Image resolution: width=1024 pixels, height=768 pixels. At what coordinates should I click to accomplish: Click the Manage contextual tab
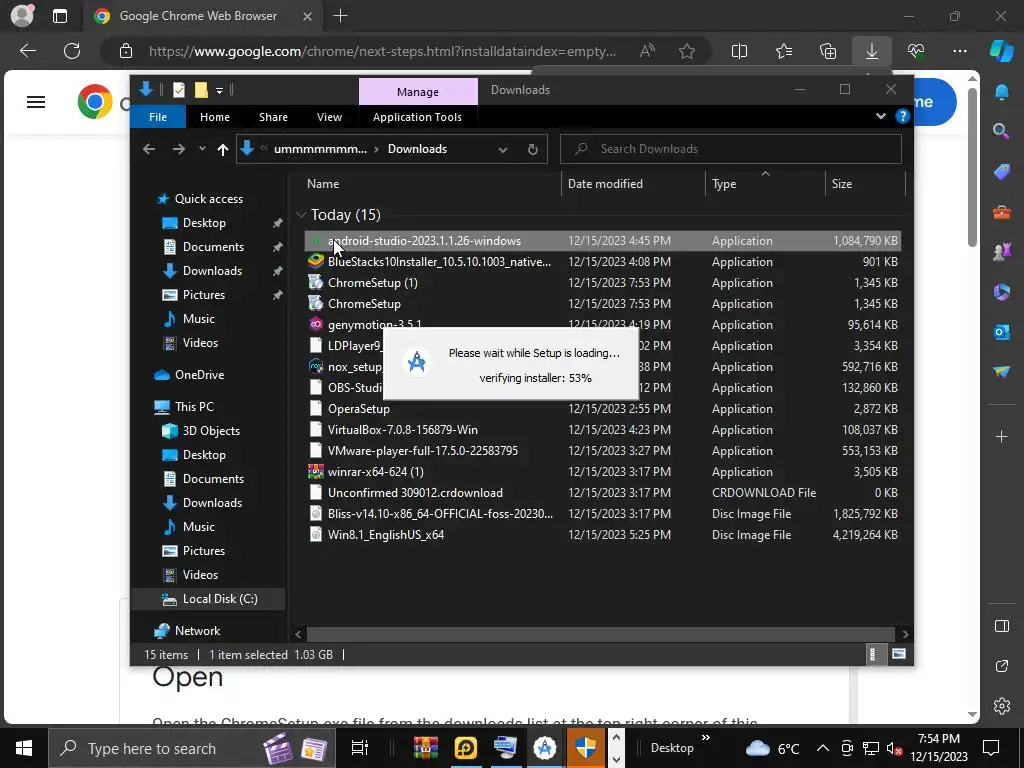pyautogui.click(x=418, y=91)
